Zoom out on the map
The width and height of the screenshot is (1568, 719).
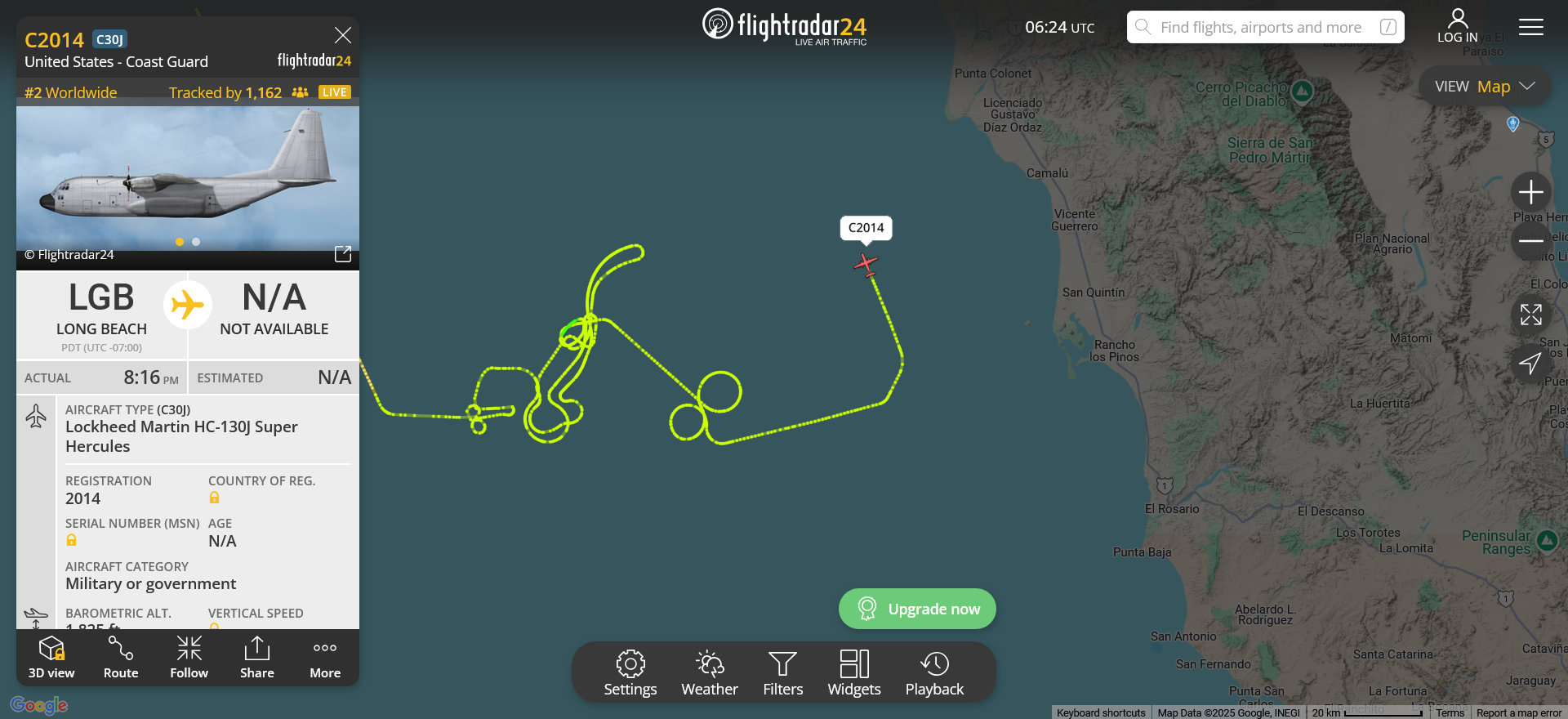point(1531,241)
